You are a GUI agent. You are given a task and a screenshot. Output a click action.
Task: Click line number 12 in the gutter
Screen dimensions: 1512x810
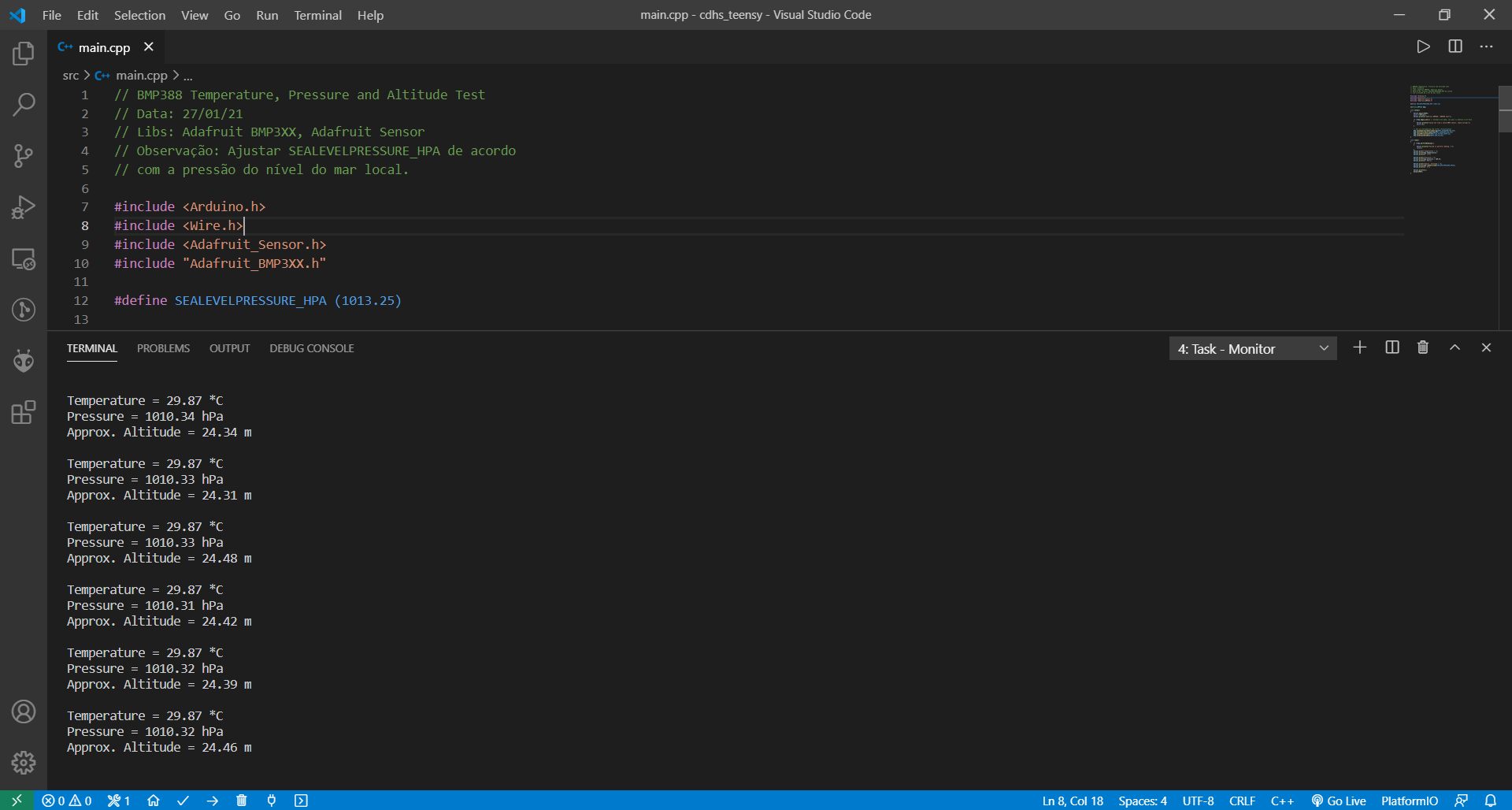click(x=80, y=300)
